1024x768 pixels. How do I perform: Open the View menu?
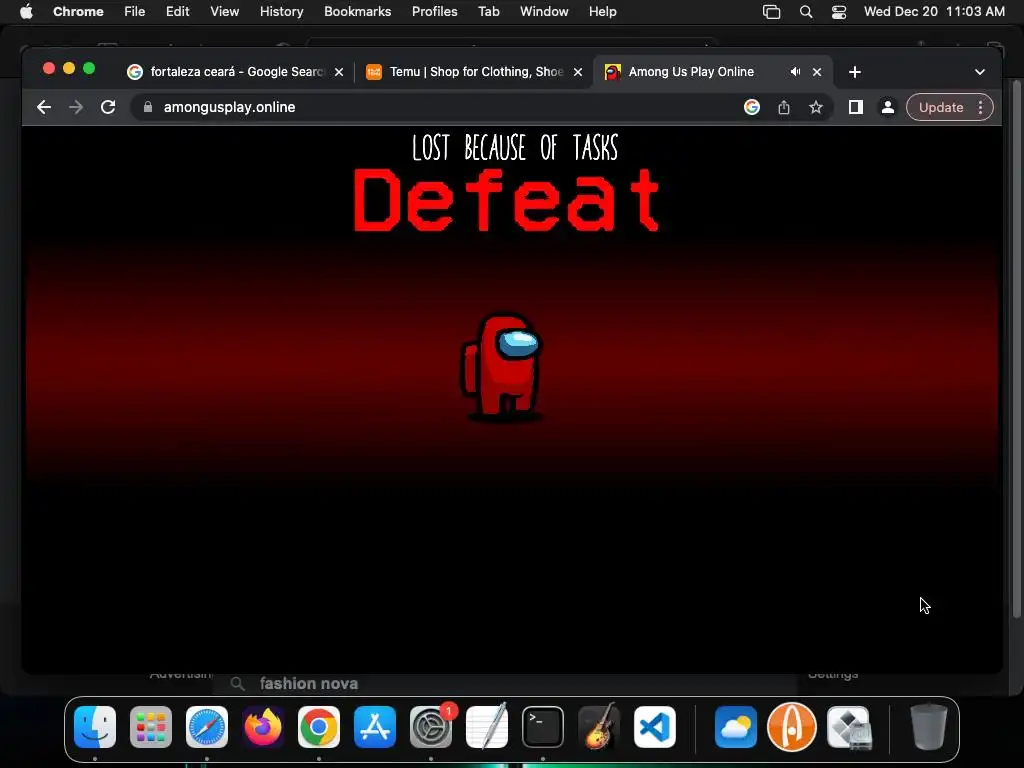click(224, 12)
